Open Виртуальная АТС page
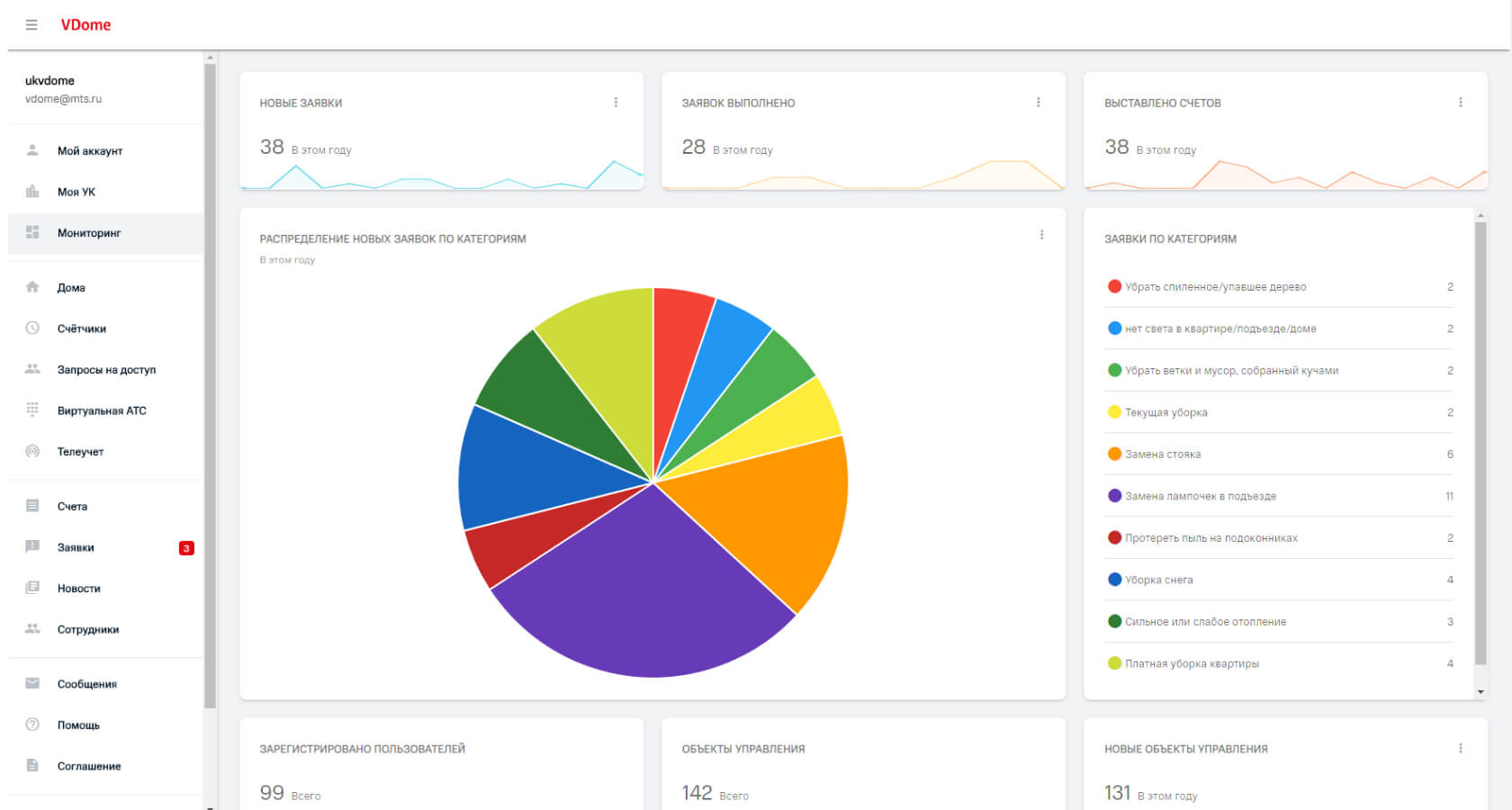 click(x=105, y=410)
